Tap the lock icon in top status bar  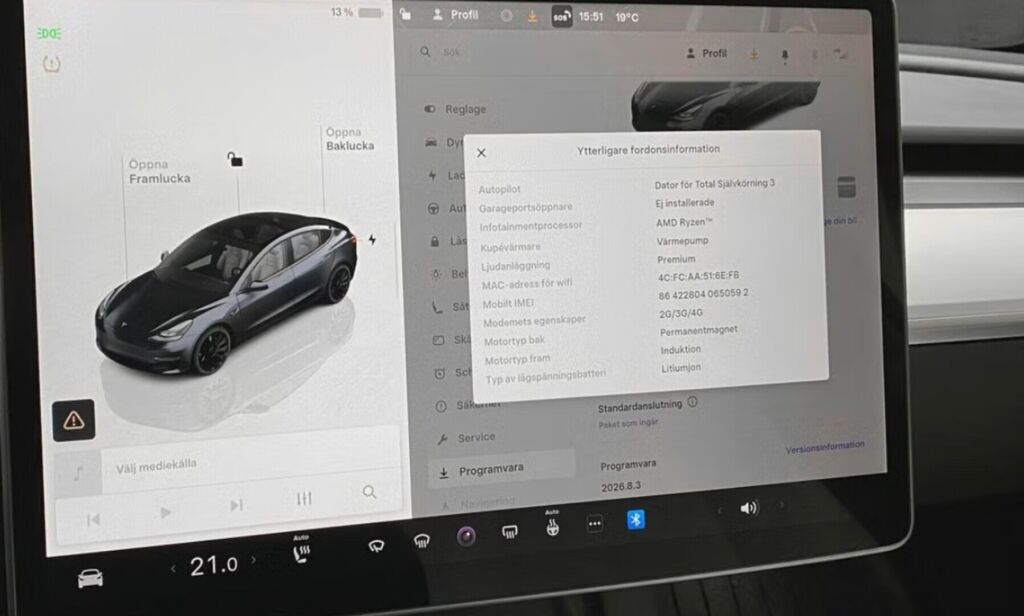(406, 14)
